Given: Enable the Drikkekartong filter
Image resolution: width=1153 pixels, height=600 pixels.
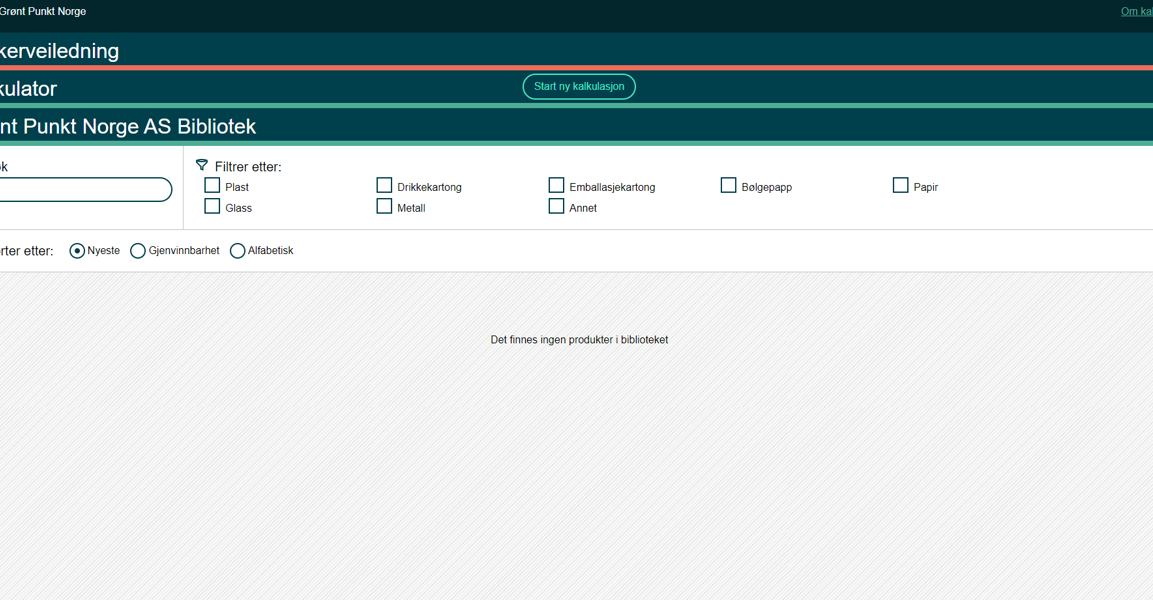Looking at the screenshot, I should 384,185.
